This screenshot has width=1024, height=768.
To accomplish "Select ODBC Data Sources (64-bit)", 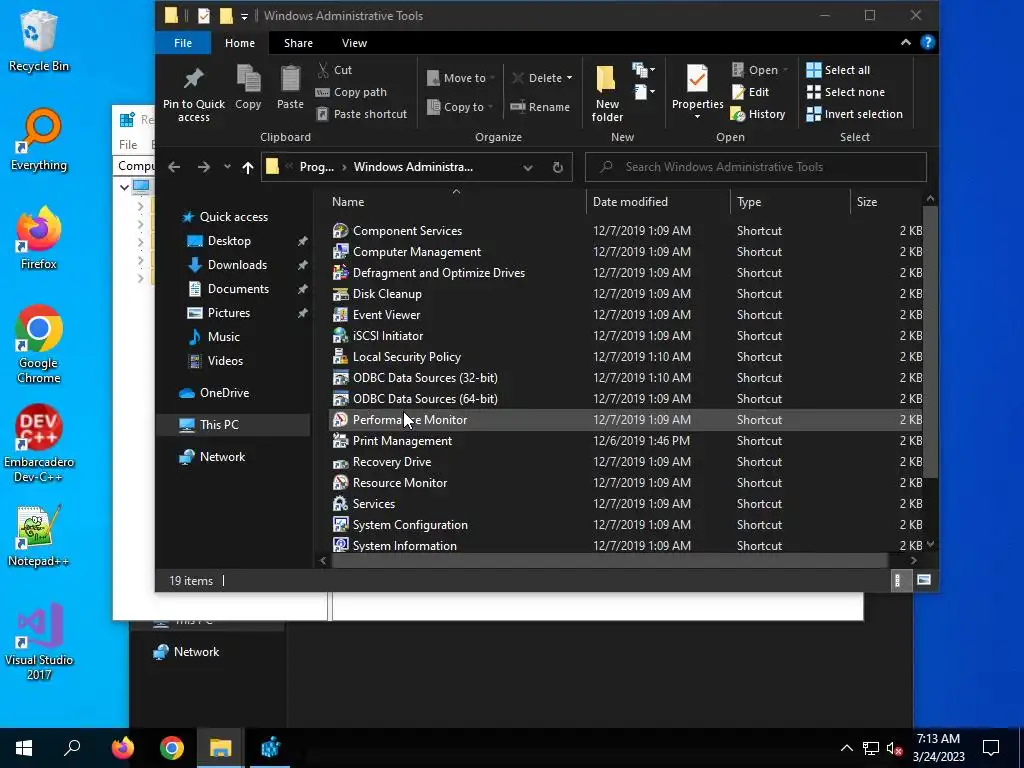I will pos(626,398).
